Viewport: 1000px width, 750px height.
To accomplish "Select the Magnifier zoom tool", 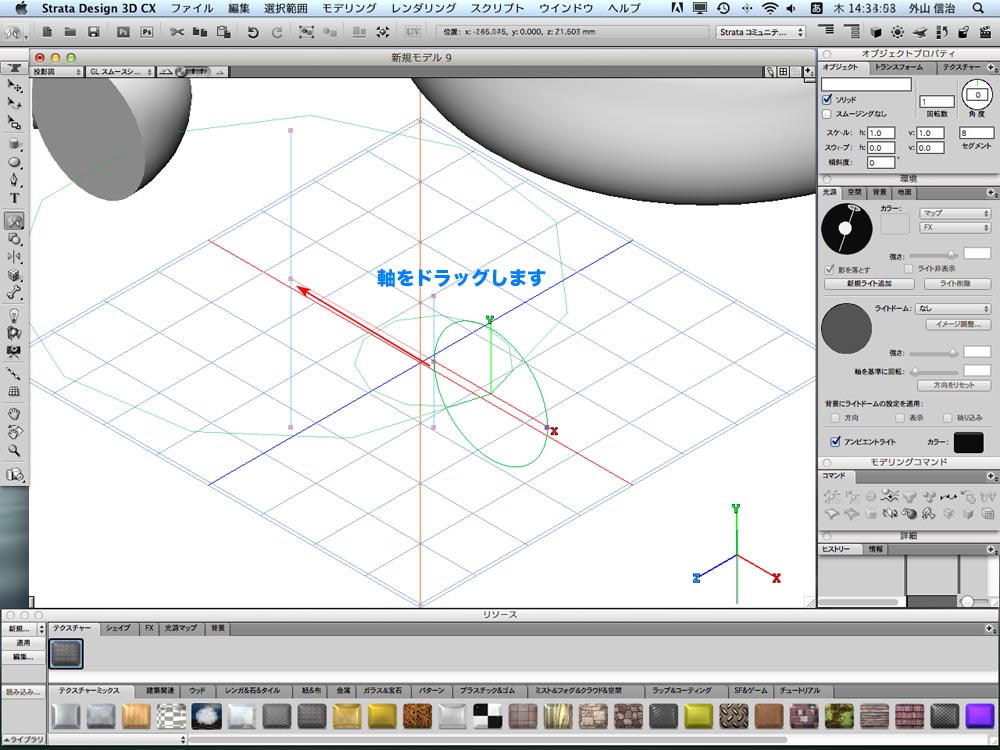I will (x=14, y=450).
